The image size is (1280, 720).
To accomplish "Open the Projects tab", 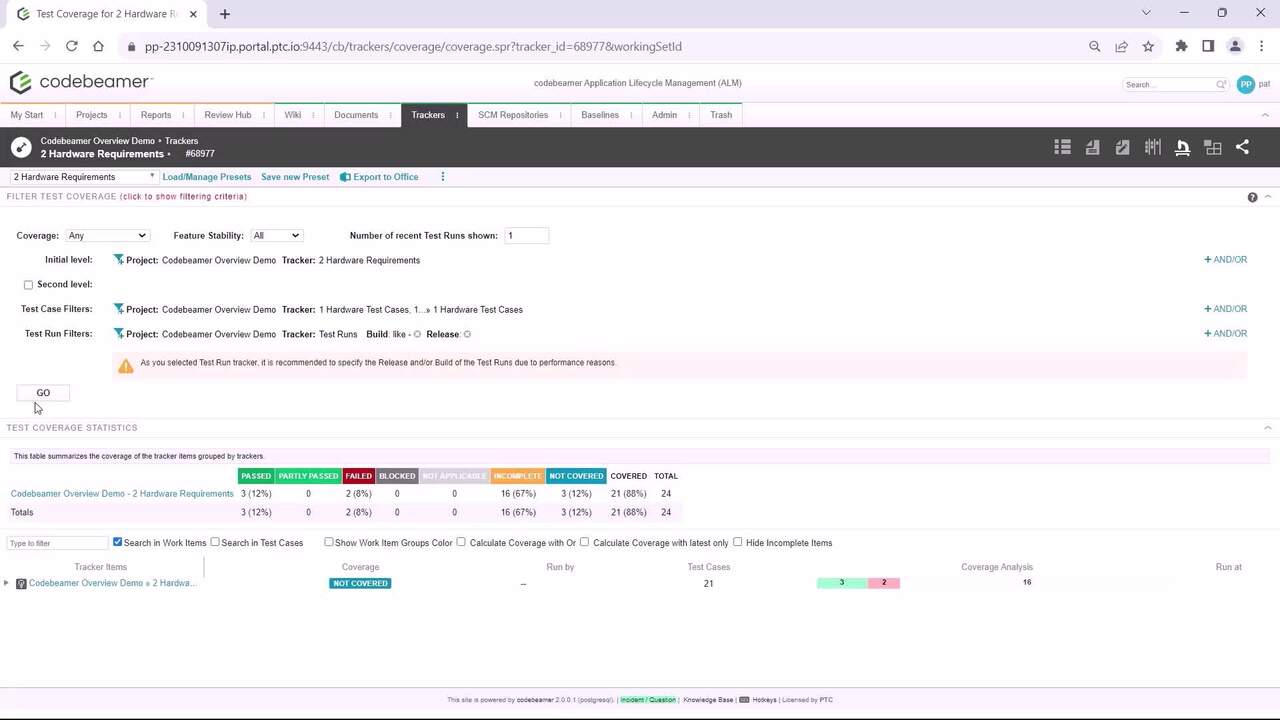I will [91, 115].
